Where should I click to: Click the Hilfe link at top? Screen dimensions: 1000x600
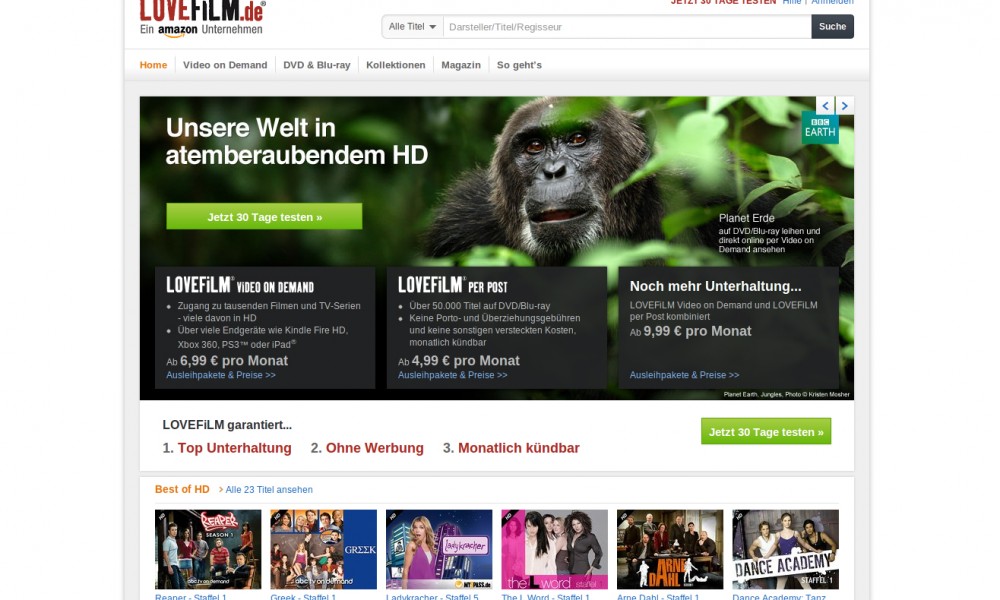coord(791,2)
